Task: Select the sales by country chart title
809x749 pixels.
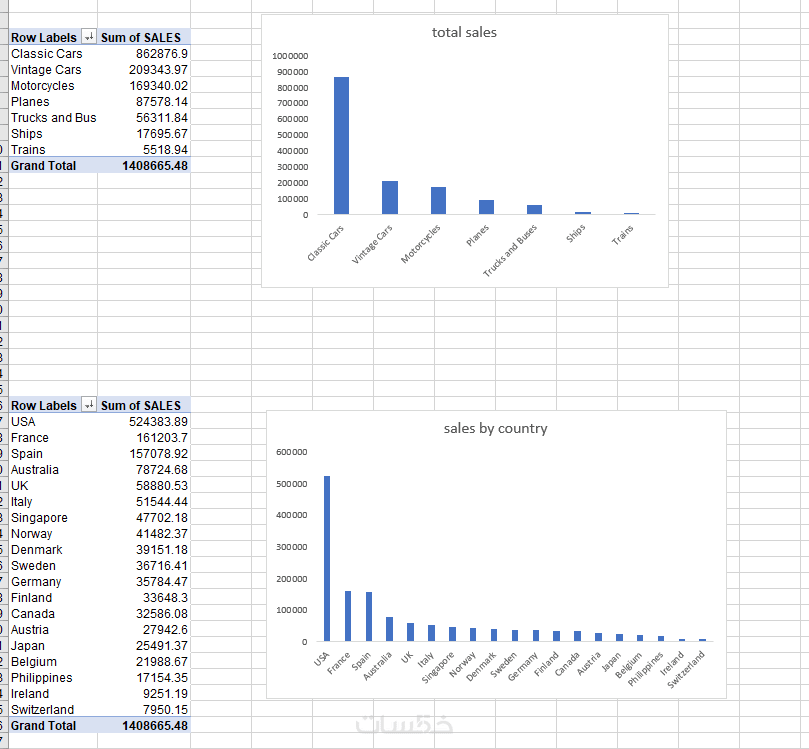Action: click(495, 428)
